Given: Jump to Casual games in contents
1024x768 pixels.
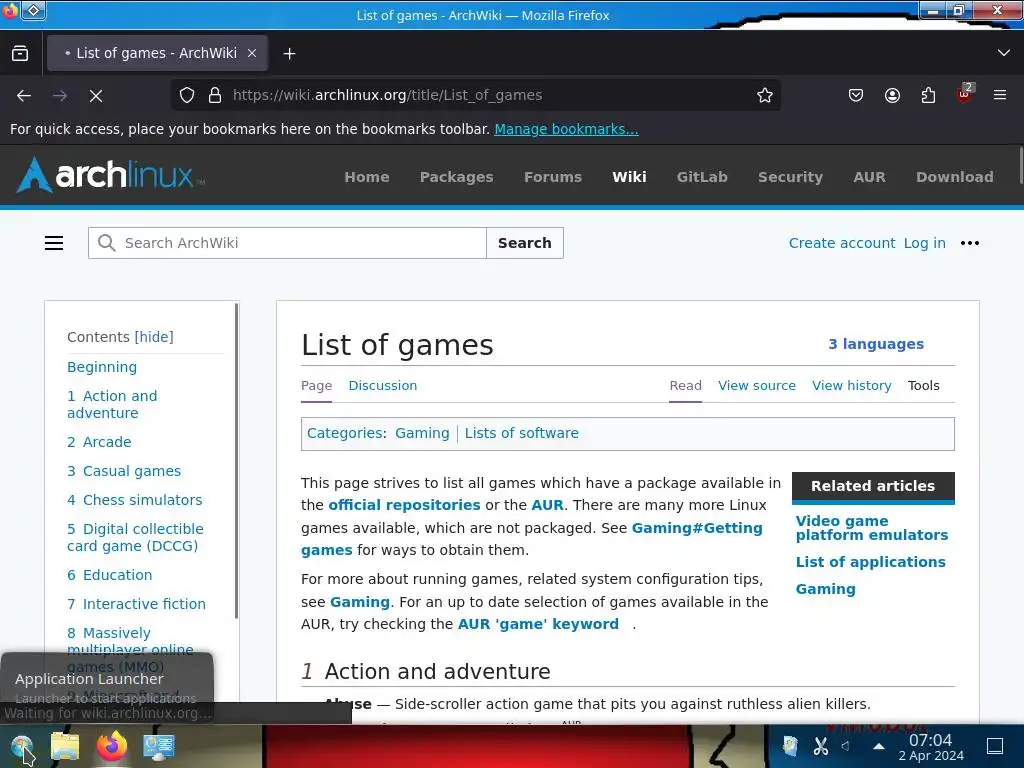Looking at the screenshot, I should 124,471.
